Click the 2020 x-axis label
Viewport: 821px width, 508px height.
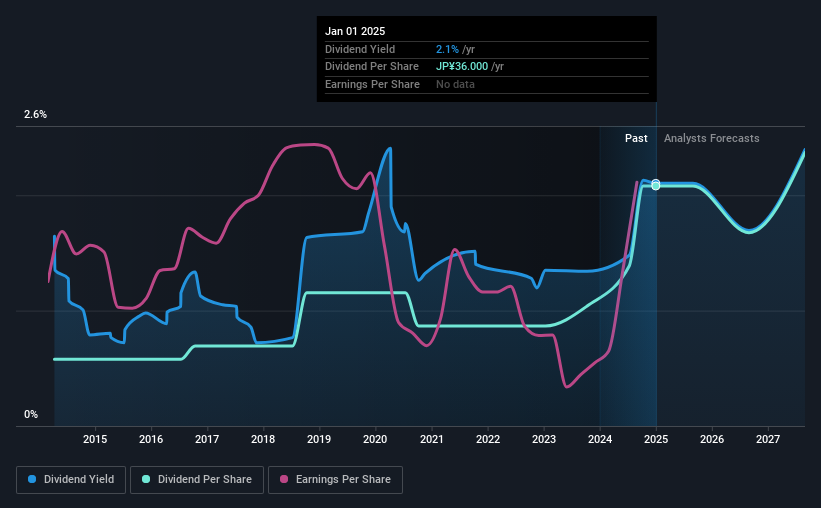(x=375, y=439)
